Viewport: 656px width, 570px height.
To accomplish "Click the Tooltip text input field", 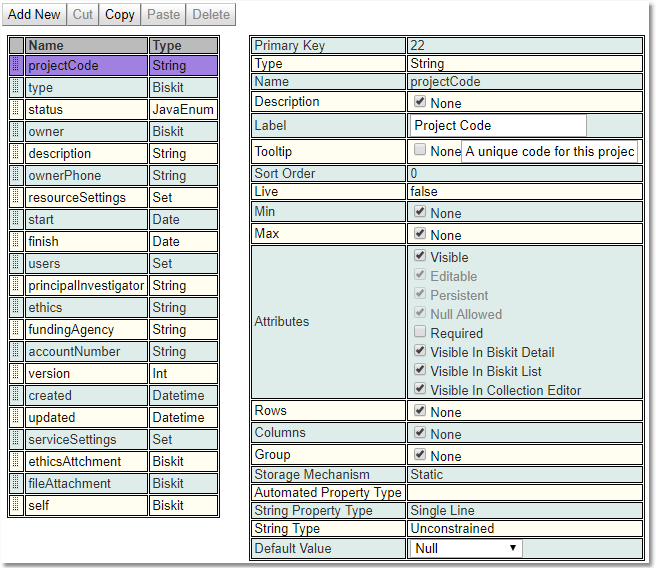I will (549, 152).
